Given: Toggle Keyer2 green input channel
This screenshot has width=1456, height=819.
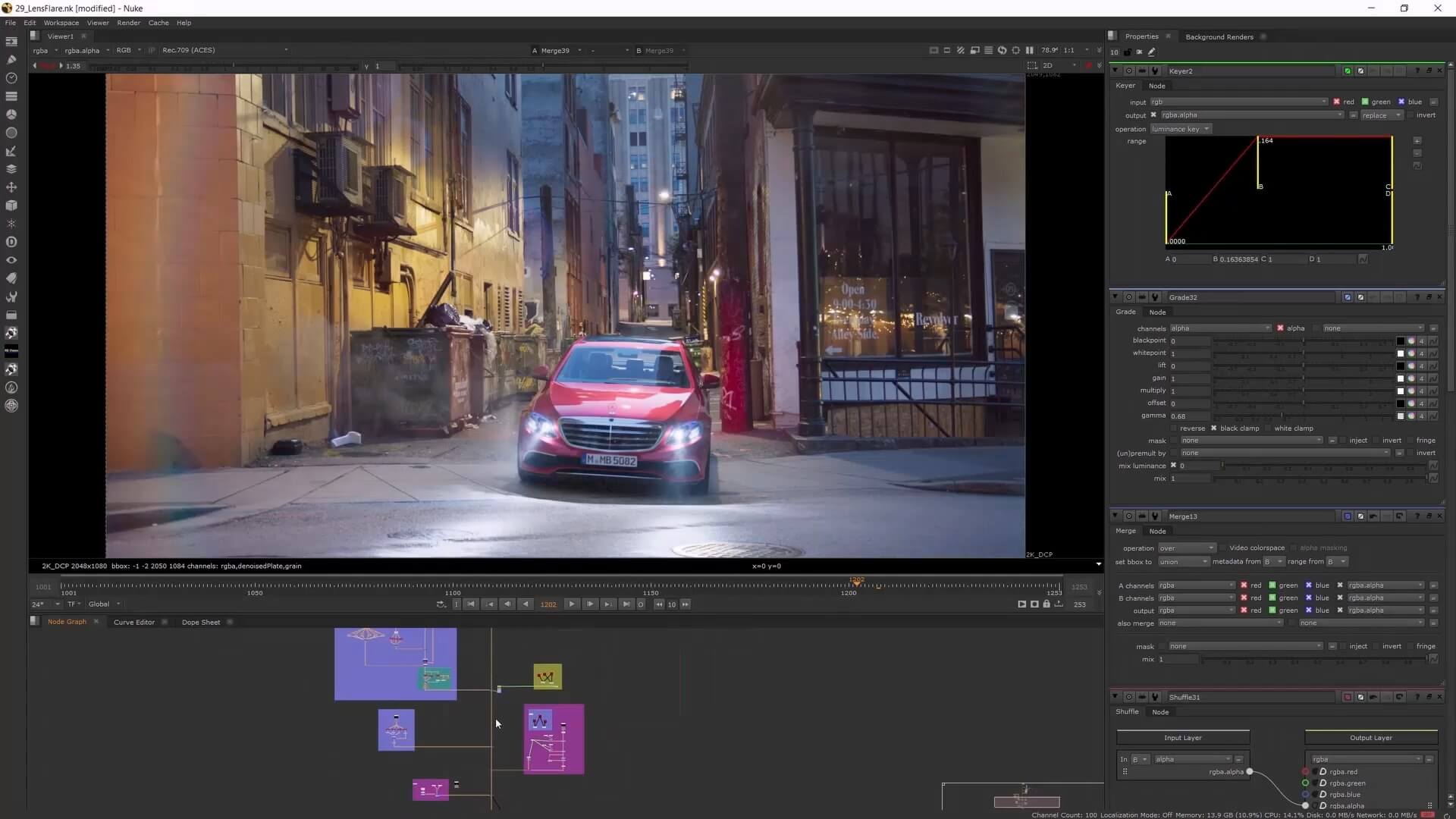Looking at the screenshot, I should (x=1365, y=102).
